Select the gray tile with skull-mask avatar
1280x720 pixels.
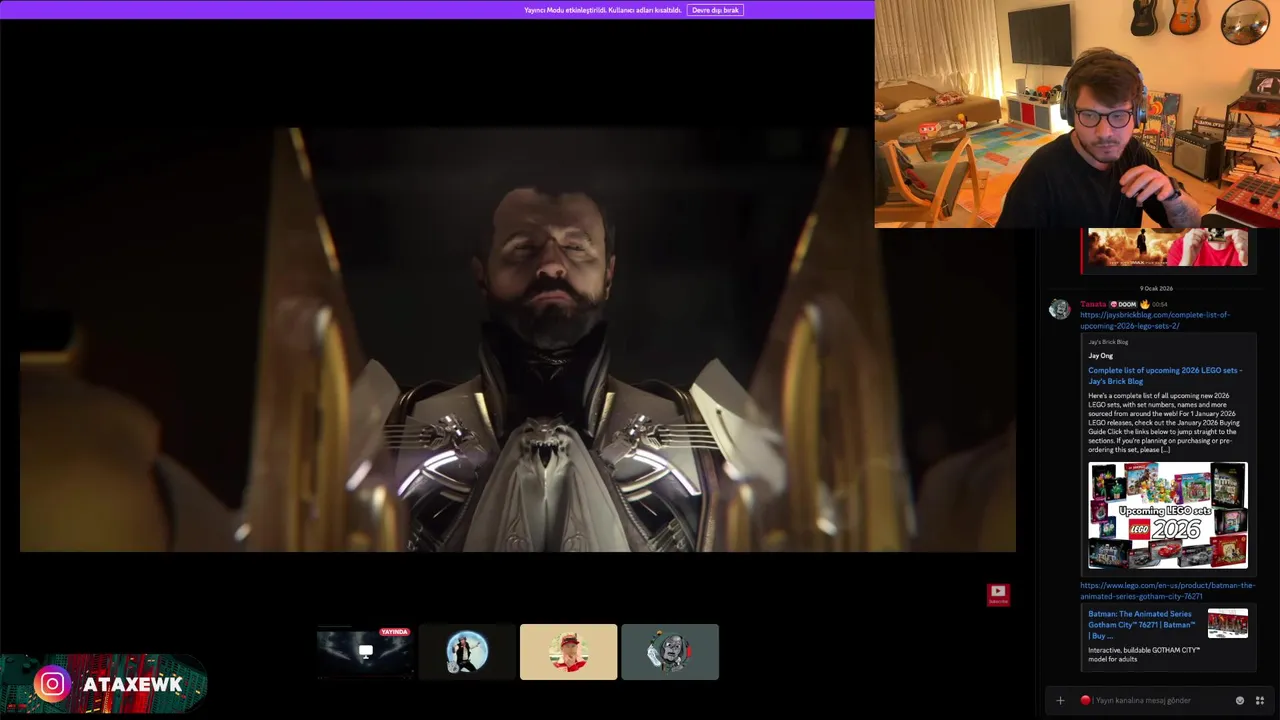pyautogui.click(x=670, y=652)
